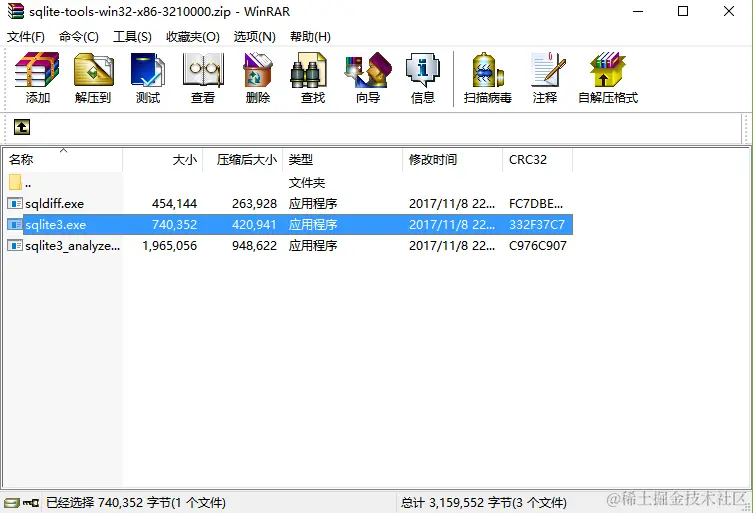Select the sqldiff.exe file name
Screen dimensions: 753x513
[x=55, y=204]
